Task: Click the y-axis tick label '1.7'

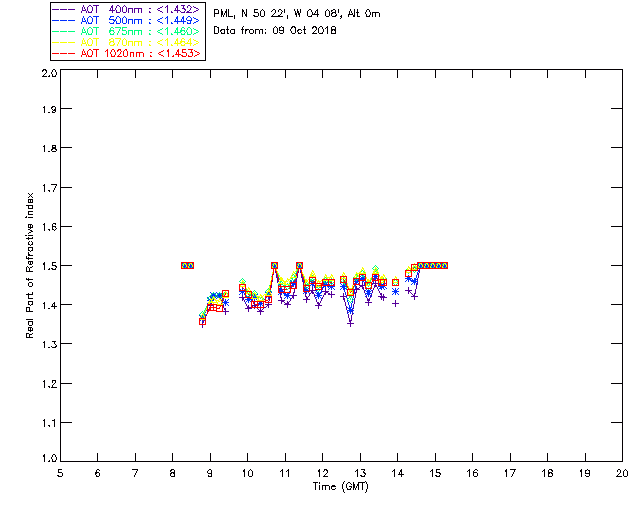Action: [x=49, y=188]
